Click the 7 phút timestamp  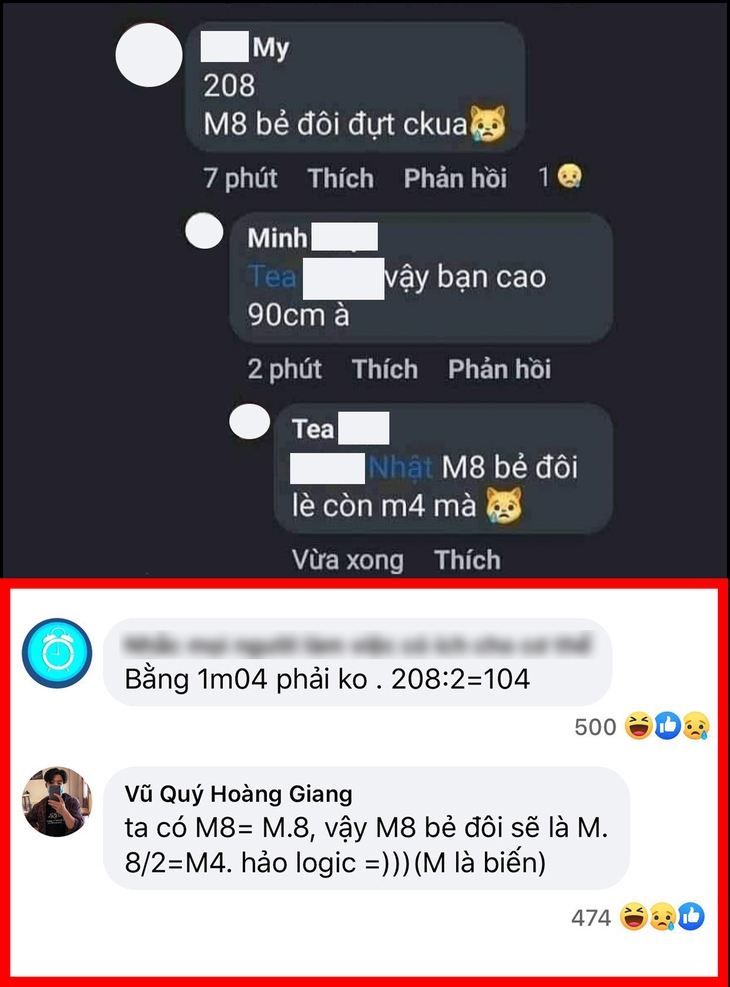(240, 178)
